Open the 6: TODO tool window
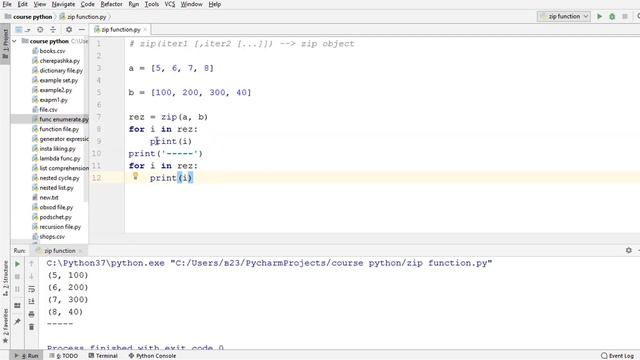This screenshot has height=360, width=640. click(63, 356)
